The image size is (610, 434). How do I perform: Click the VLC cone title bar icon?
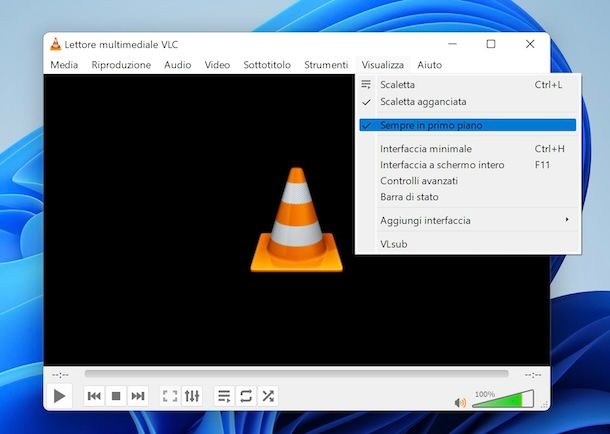[56, 44]
